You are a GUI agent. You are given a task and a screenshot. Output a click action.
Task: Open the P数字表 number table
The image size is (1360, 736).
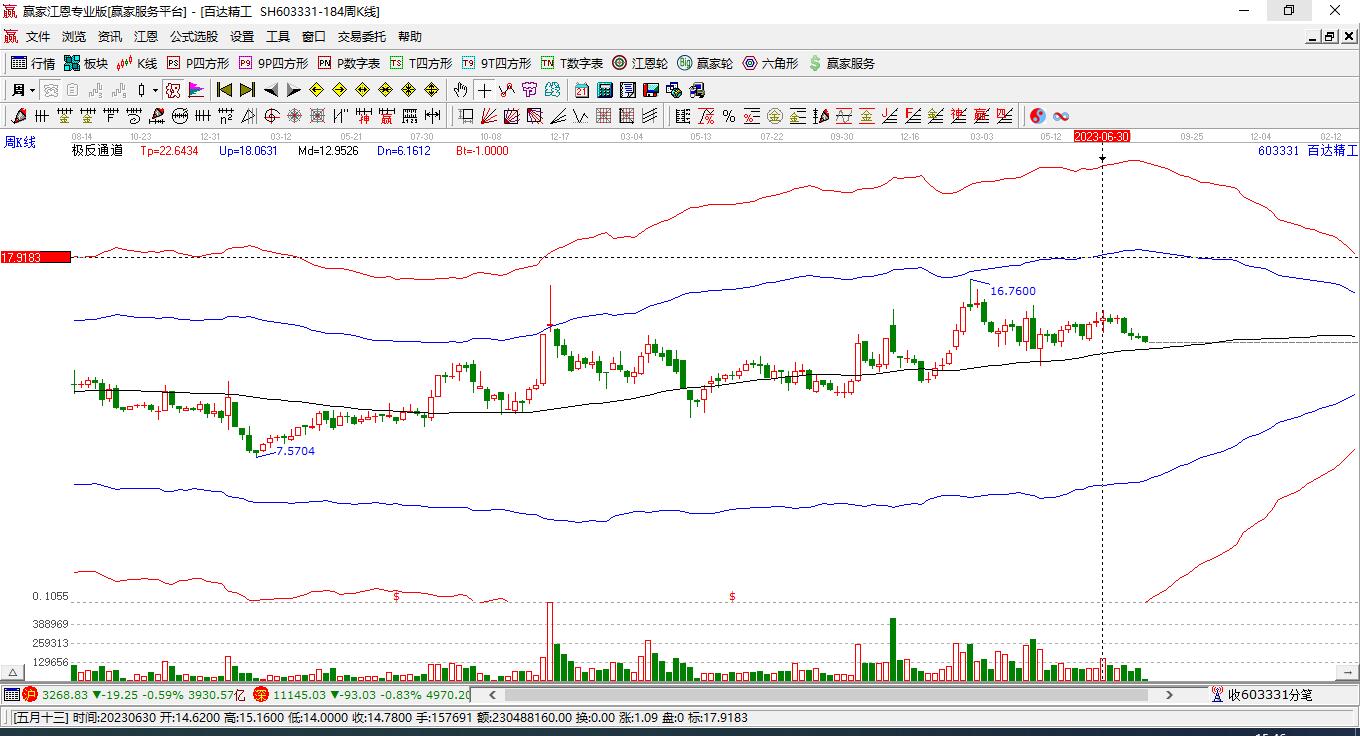click(349, 63)
